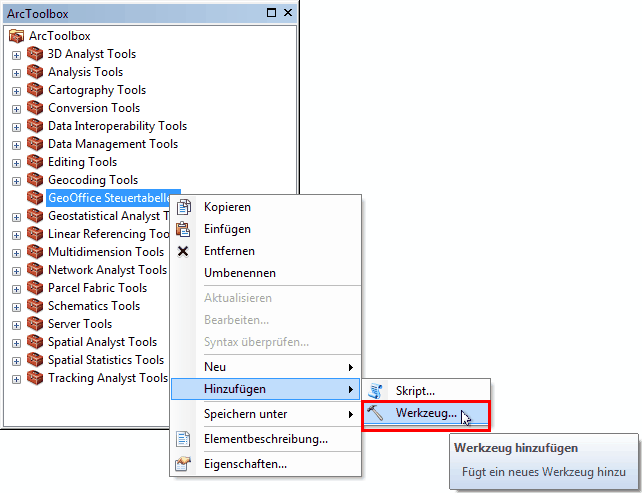Expand the Spatial Statistics Tools node
Viewport: 642px width, 493px height.
16,361
